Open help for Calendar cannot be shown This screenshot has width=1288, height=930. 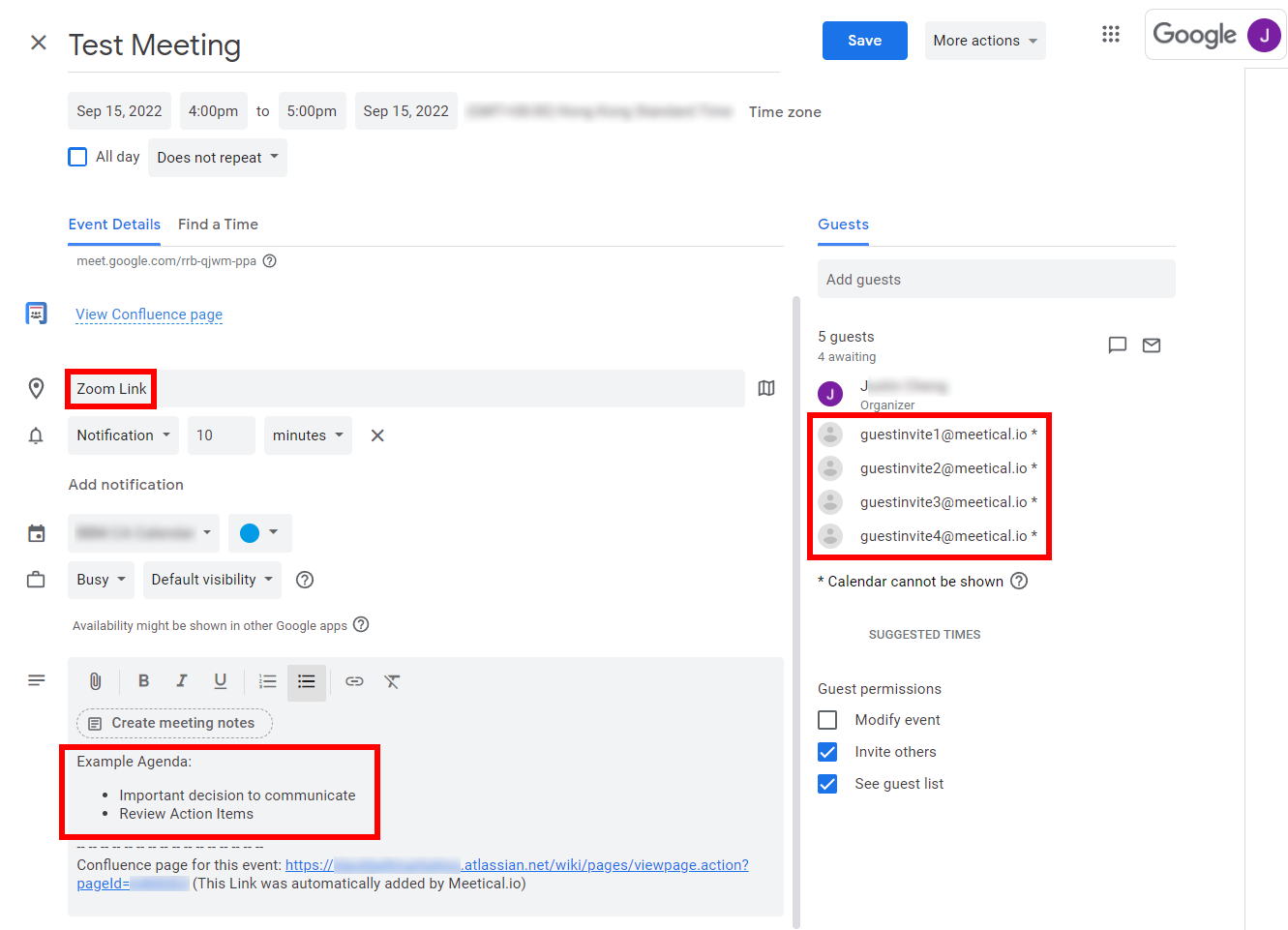point(1019,581)
